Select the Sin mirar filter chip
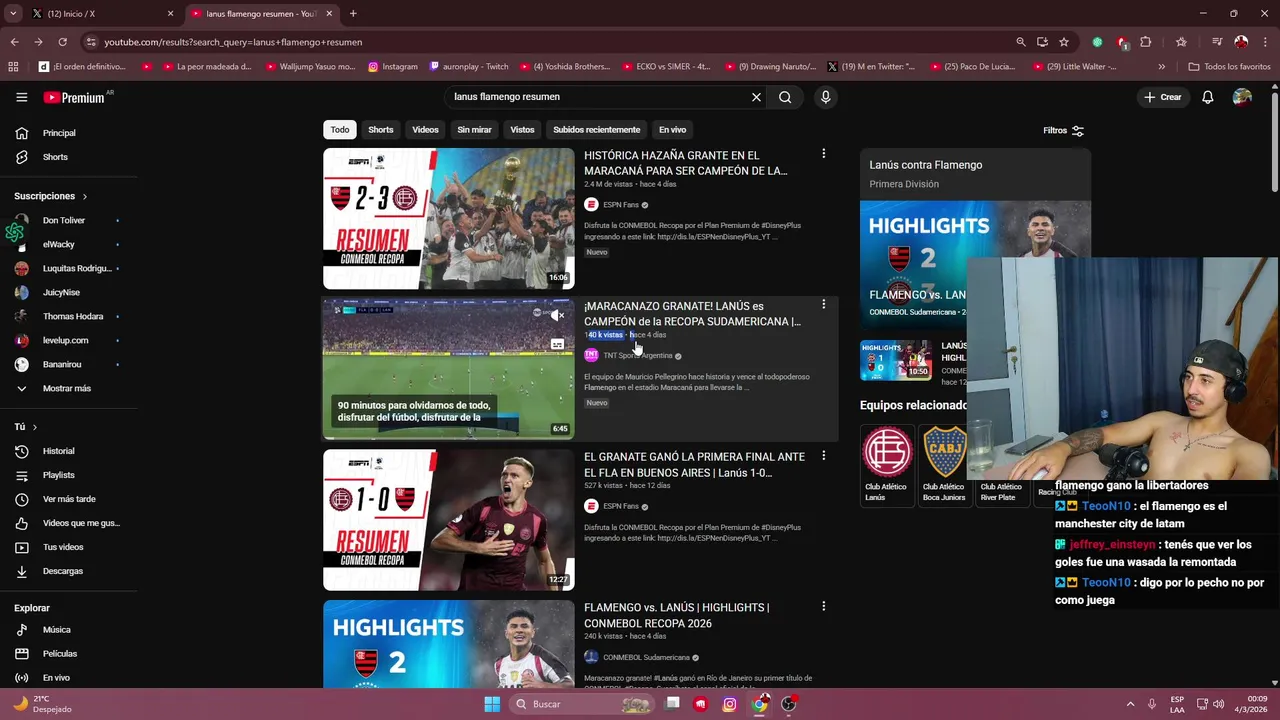This screenshot has height=720, width=1280. [x=474, y=130]
